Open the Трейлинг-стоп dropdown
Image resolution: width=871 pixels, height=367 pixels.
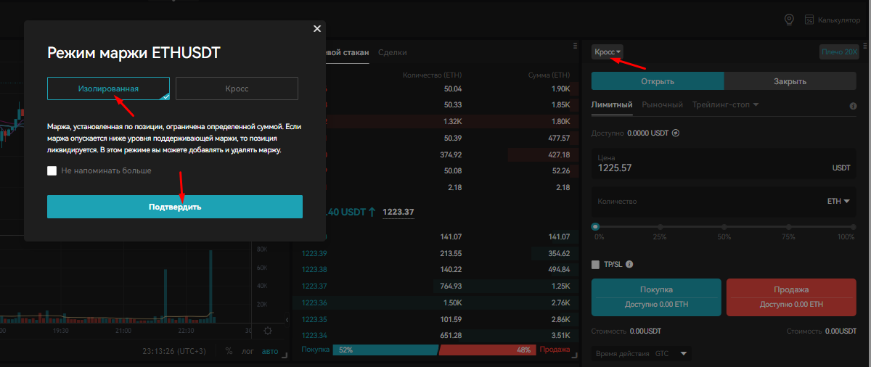[x=725, y=104]
